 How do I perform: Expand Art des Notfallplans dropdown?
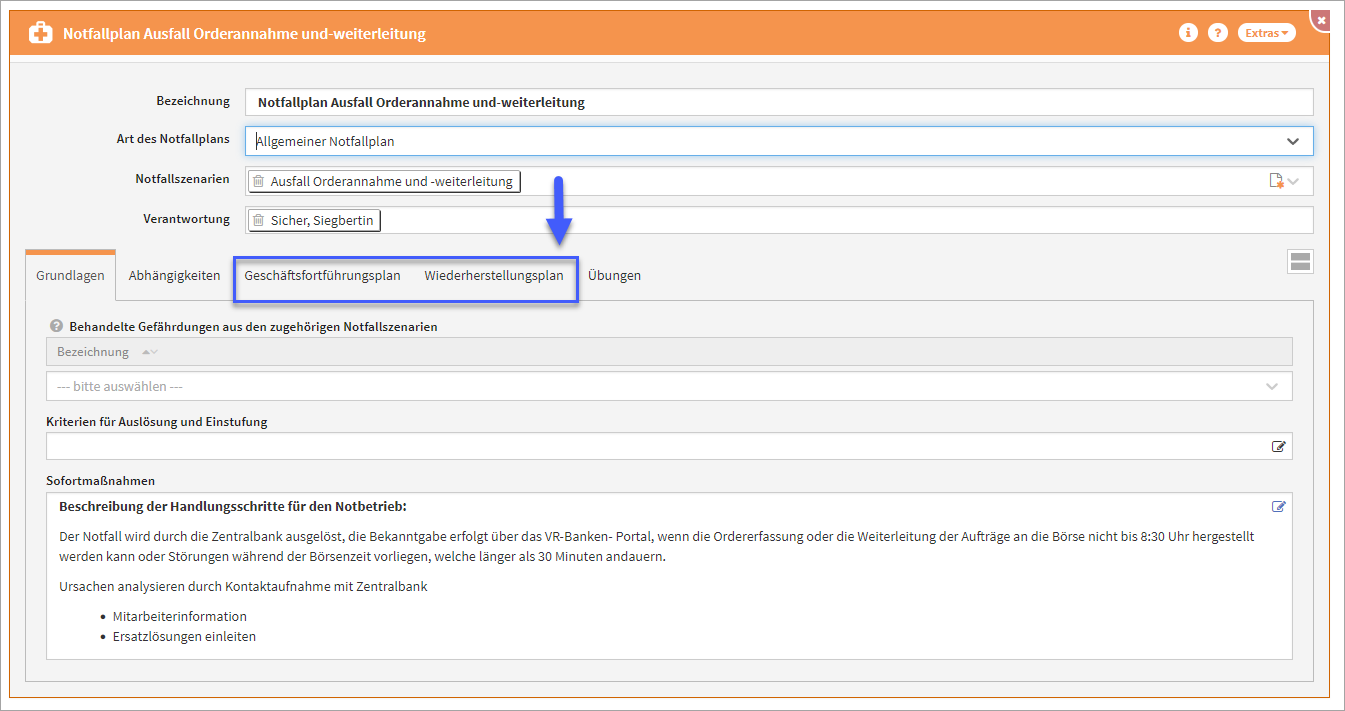tap(1293, 141)
